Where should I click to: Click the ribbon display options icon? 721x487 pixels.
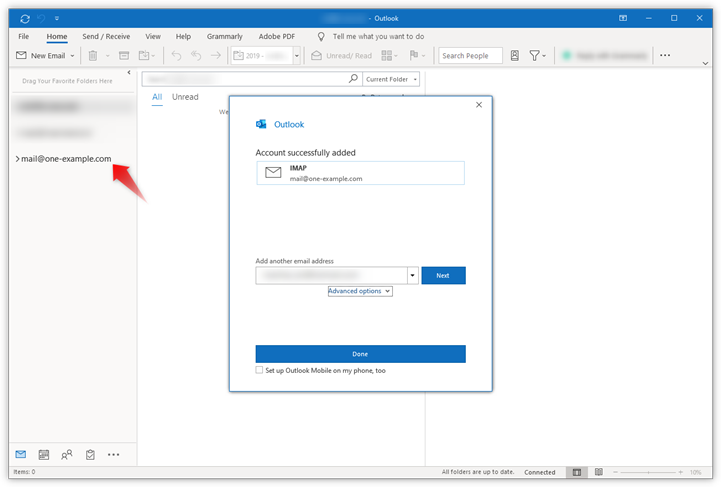(x=623, y=18)
